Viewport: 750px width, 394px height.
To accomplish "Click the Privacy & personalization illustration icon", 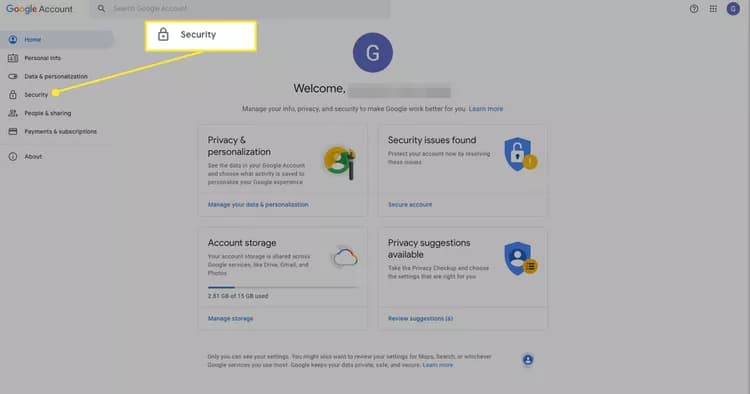I will 340,163.
